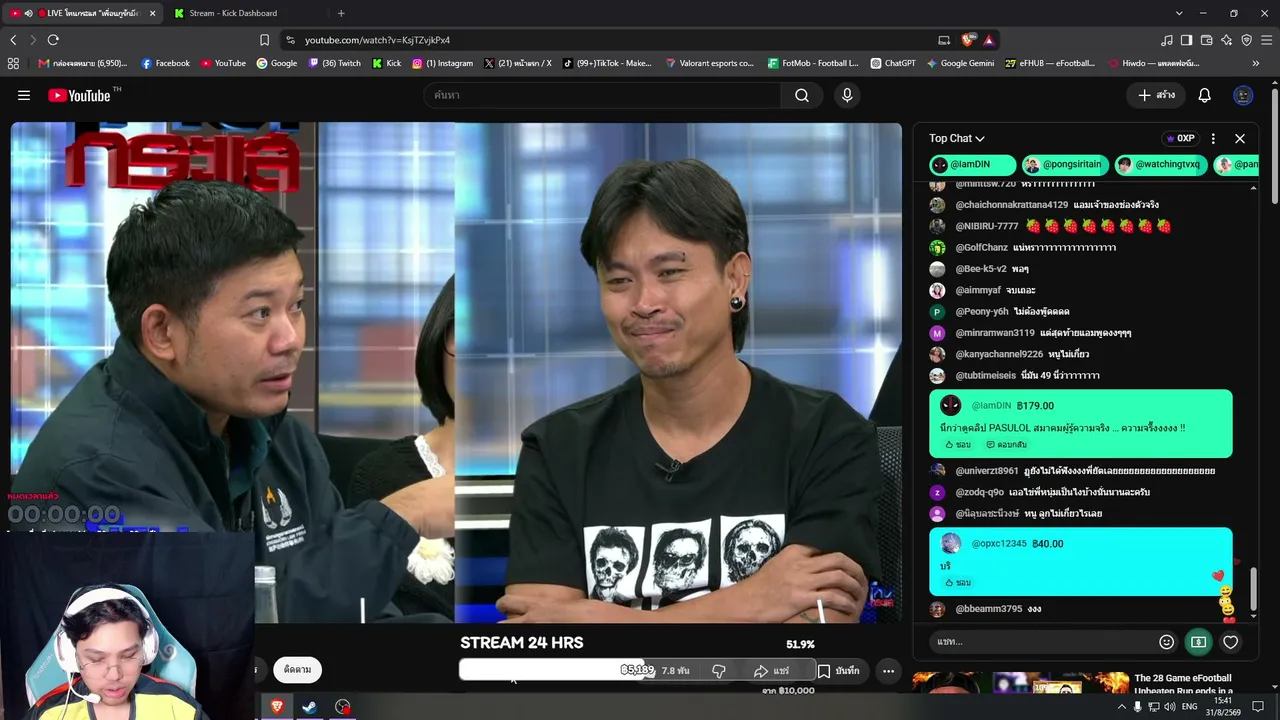Open the Instagram bookmark
This screenshot has height=720, width=1280.
click(443, 63)
